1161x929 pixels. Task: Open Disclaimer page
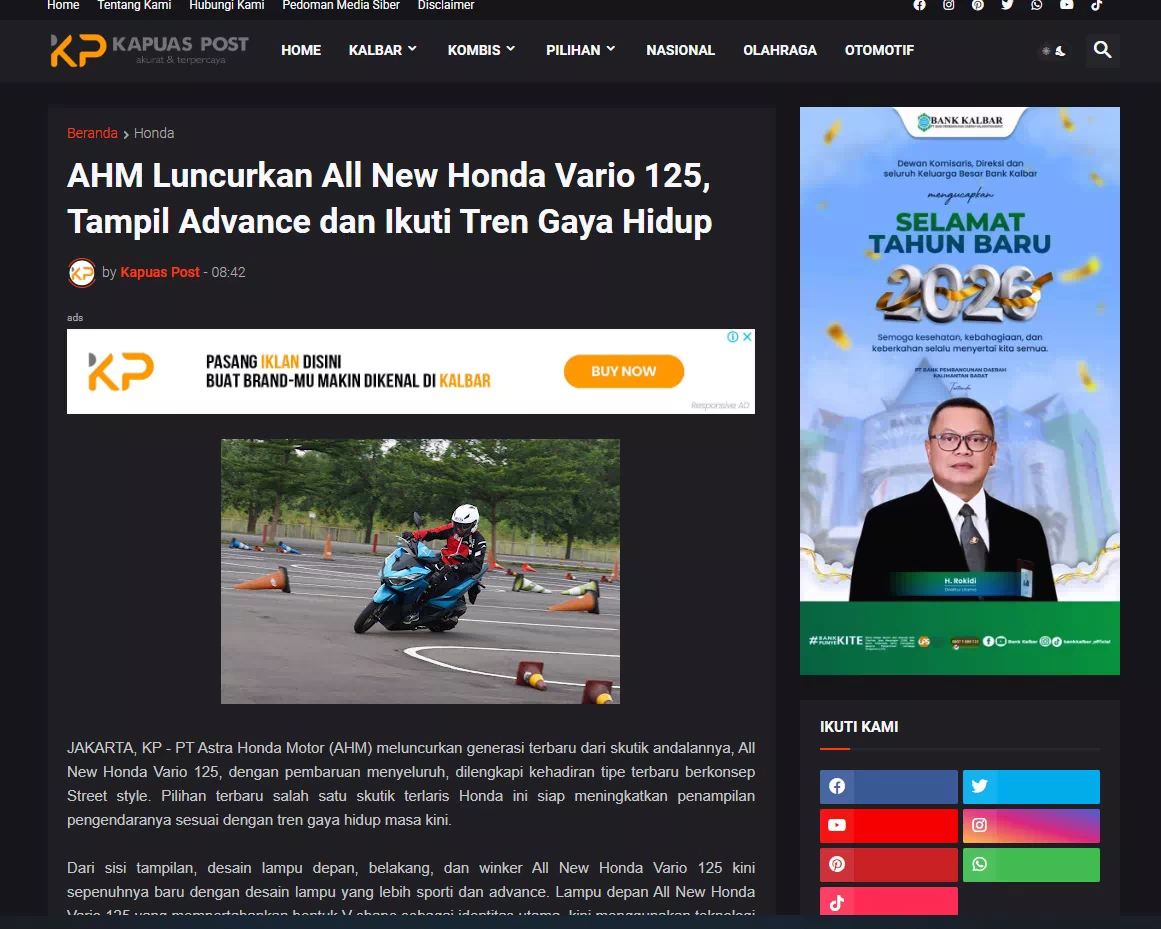point(446,5)
